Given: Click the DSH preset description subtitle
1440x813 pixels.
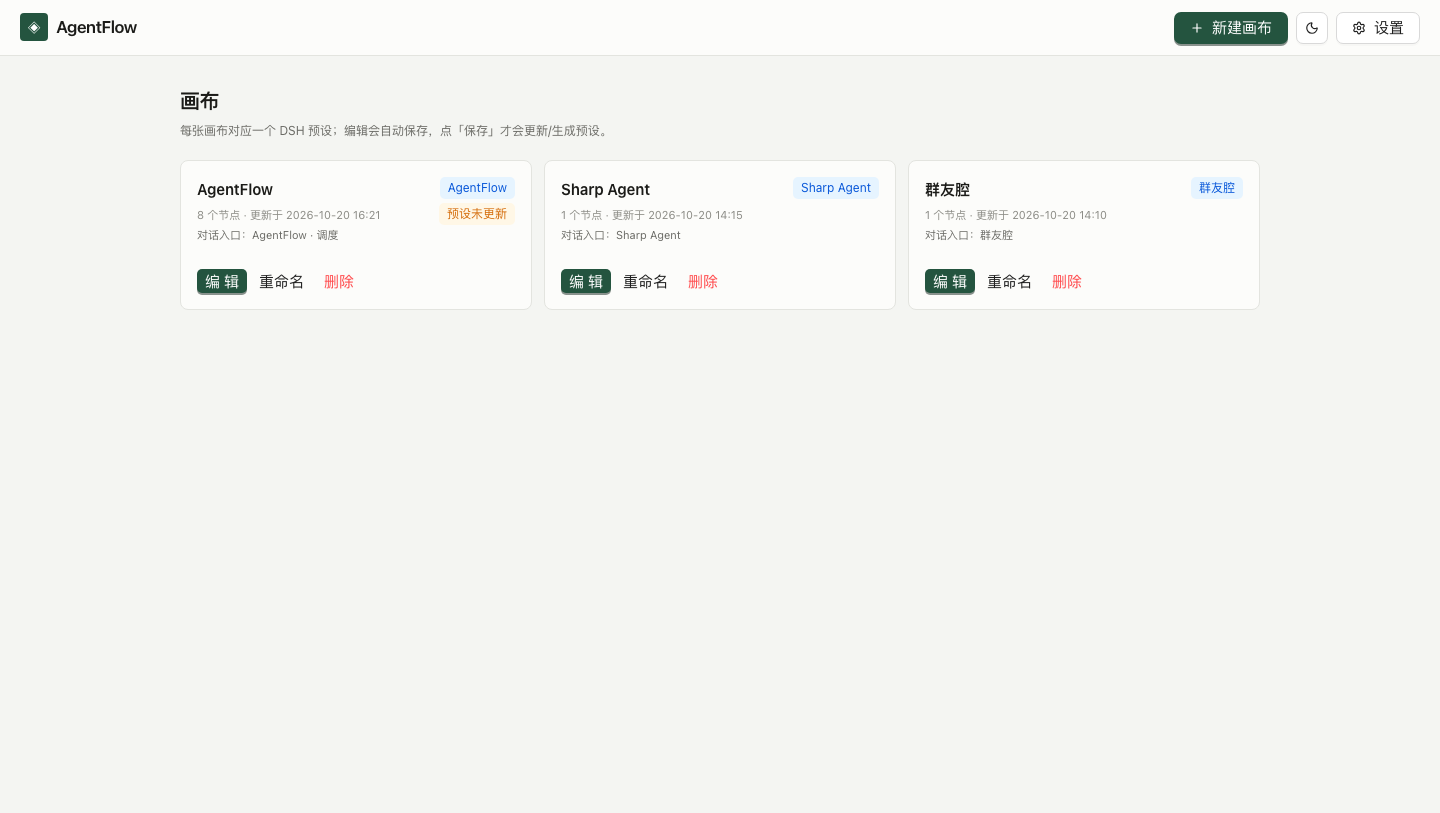Looking at the screenshot, I should (x=396, y=131).
